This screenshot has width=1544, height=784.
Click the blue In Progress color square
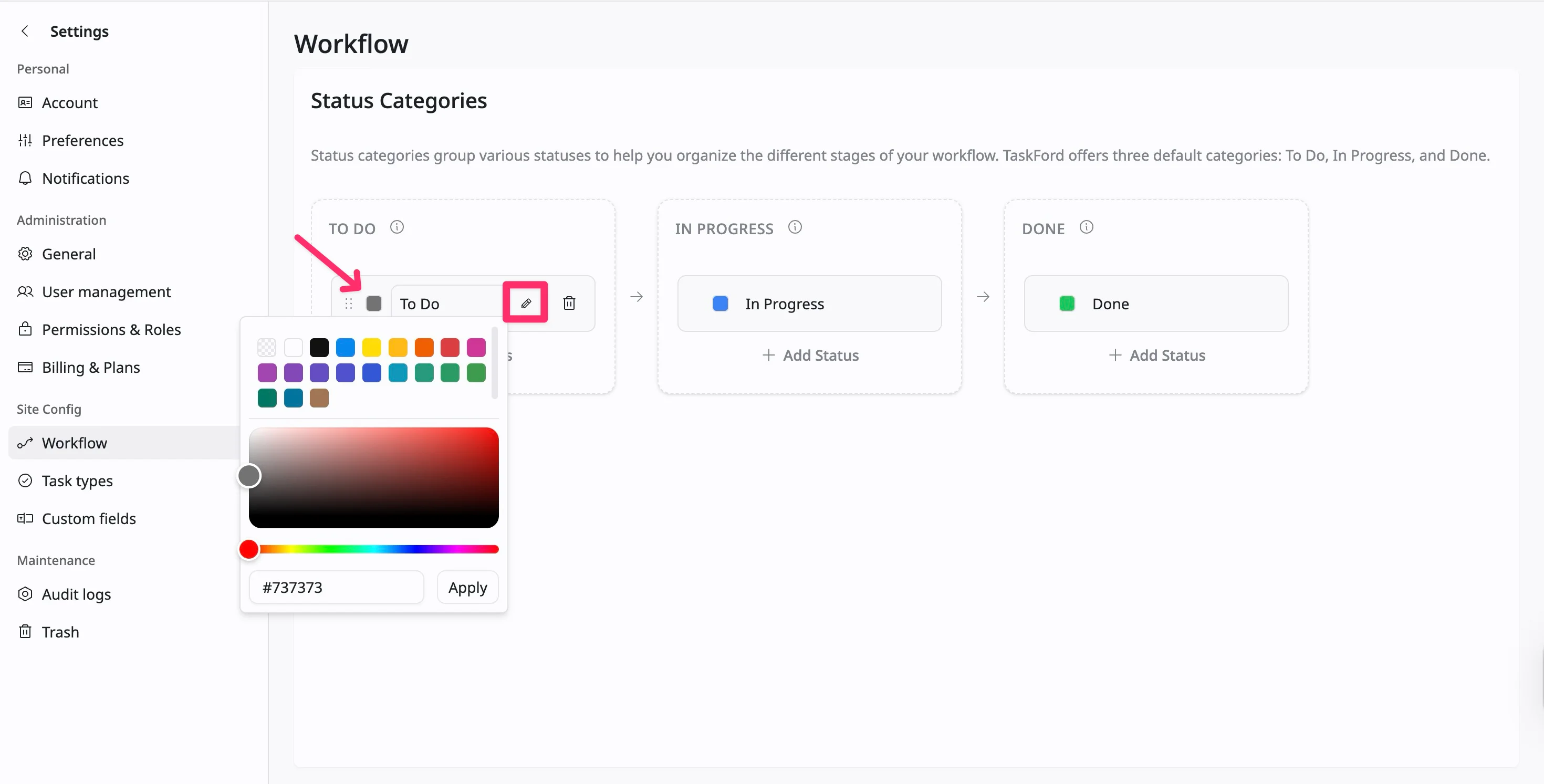[x=720, y=304]
